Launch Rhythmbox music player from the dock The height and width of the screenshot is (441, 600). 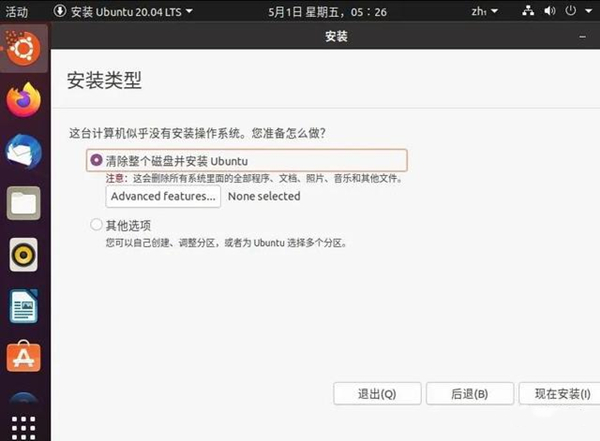24,255
